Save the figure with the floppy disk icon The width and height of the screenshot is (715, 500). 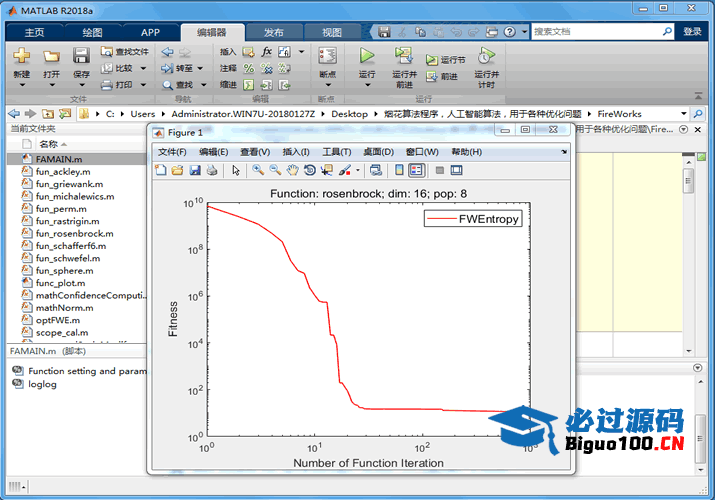[x=195, y=170]
